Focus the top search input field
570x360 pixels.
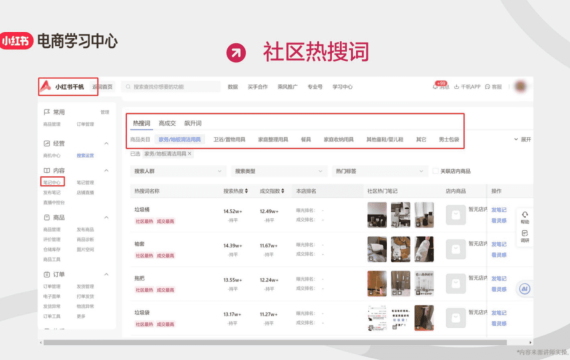point(171,87)
